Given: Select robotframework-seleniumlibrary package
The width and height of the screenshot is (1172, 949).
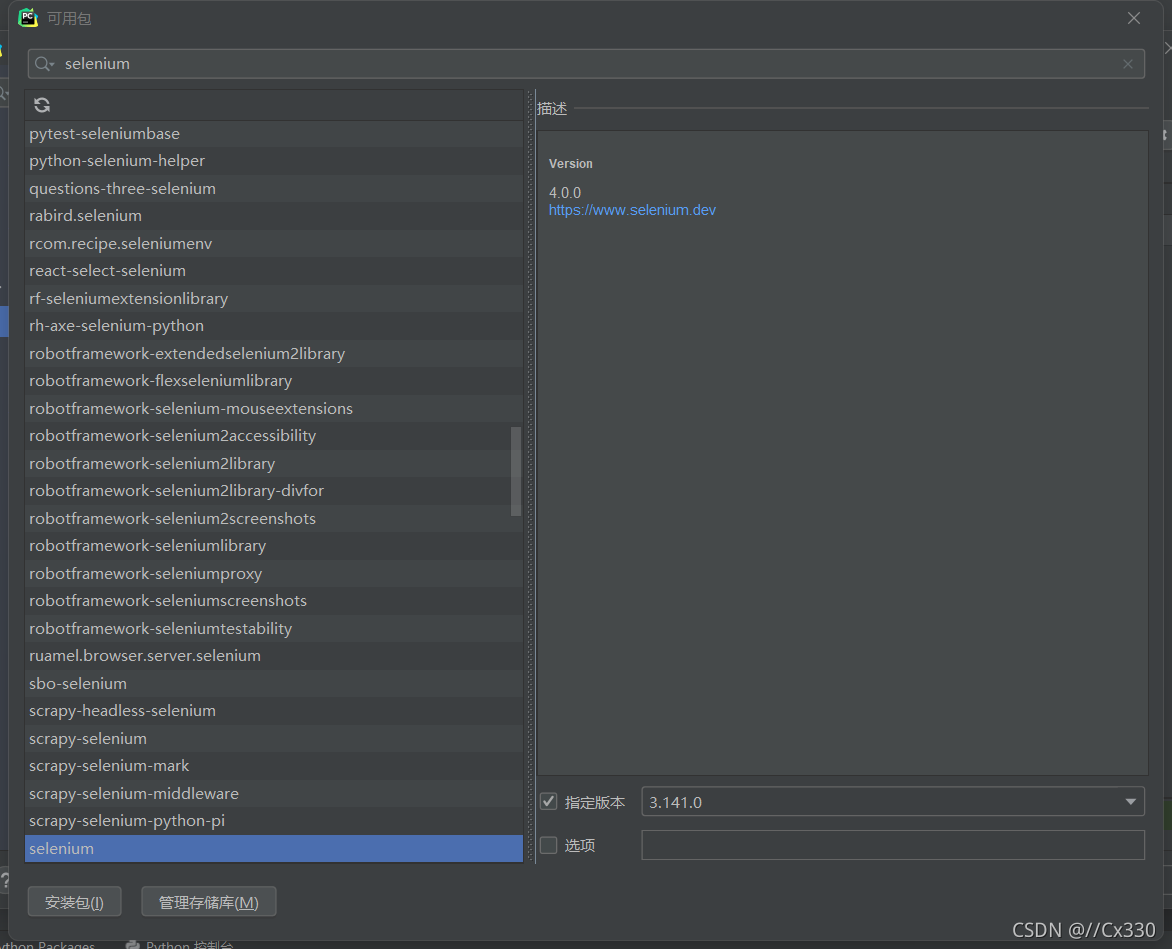Looking at the screenshot, I should [274, 545].
